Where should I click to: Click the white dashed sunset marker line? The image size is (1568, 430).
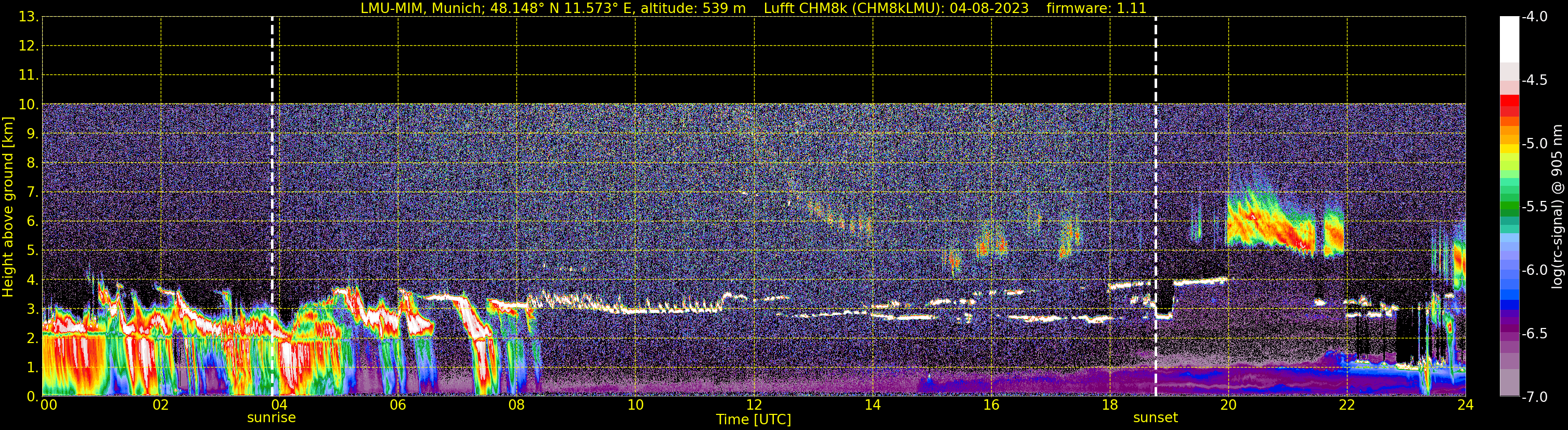(1155, 207)
